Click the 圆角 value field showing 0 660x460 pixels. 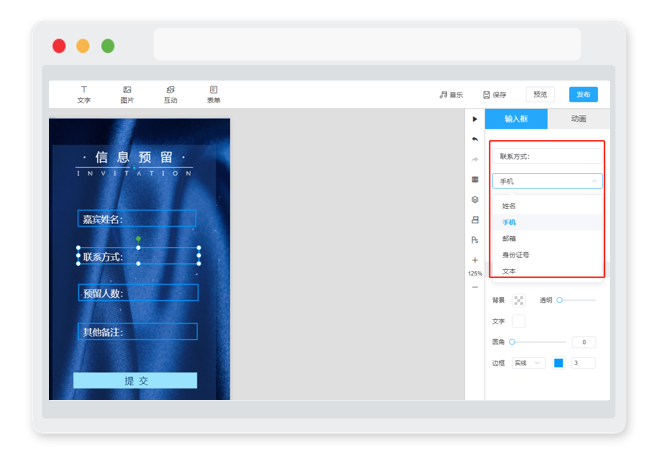[x=583, y=342]
